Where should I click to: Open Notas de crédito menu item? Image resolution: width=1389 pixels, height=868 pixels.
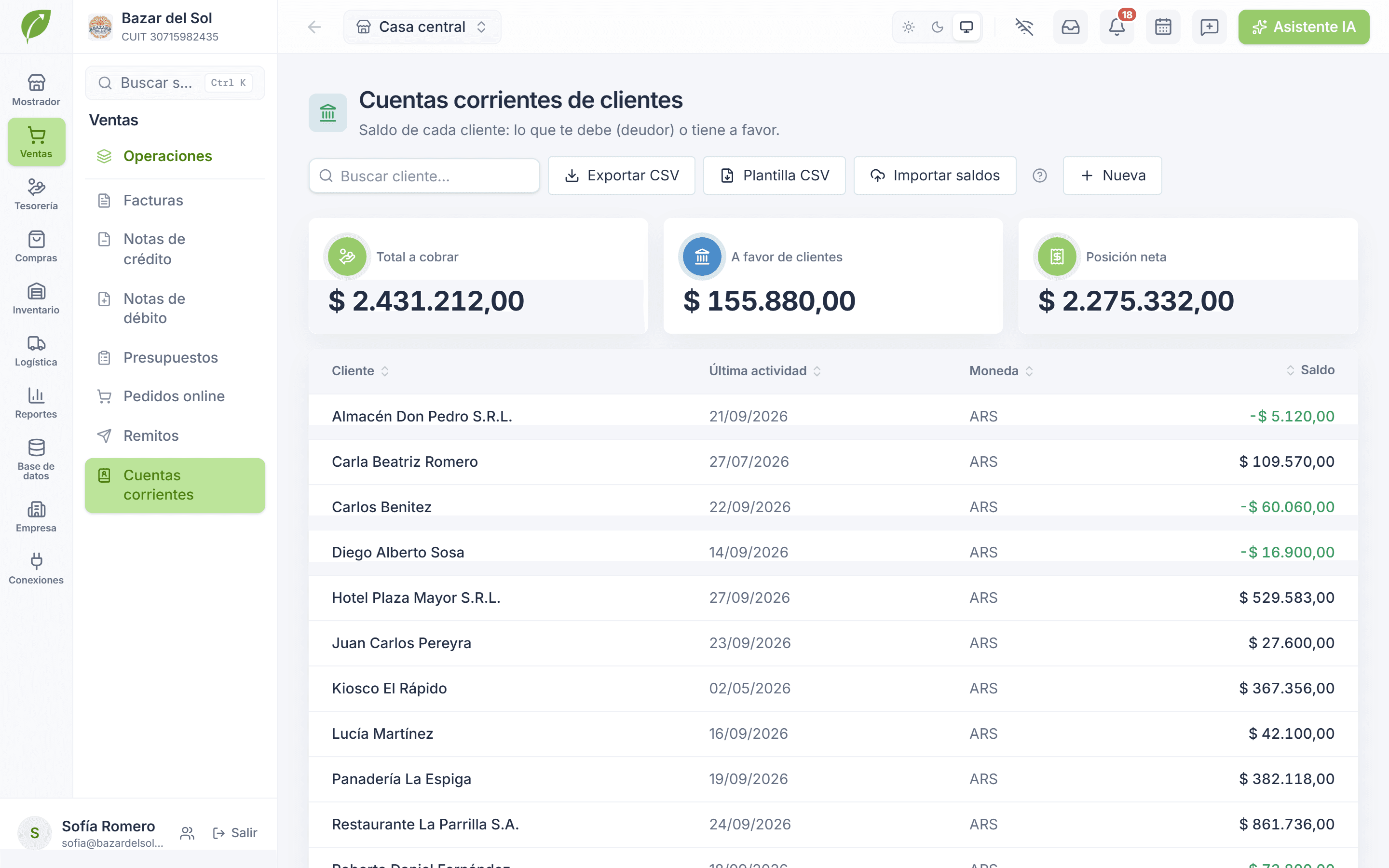click(175, 248)
